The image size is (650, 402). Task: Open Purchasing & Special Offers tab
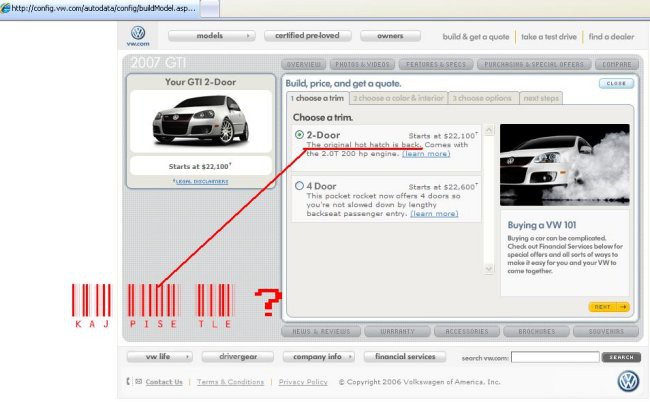click(x=534, y=64)
